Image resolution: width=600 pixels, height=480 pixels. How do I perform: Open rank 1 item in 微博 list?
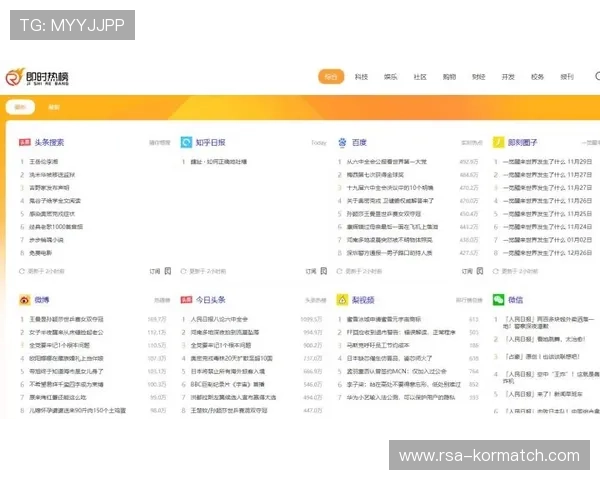pyautogui.click(x=66, y=319)
